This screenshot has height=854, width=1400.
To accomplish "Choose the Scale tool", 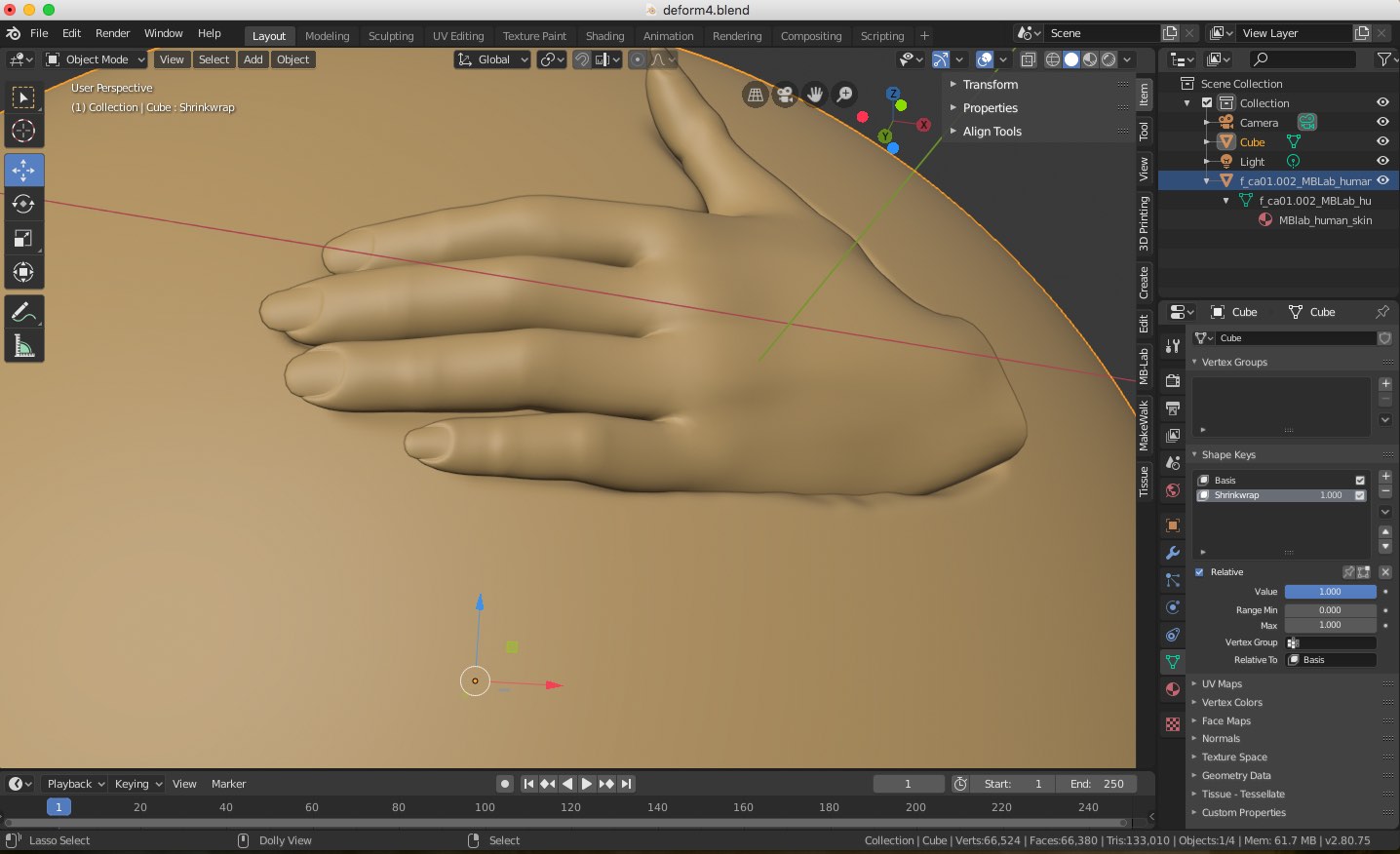I will click(x=23, y=238).
